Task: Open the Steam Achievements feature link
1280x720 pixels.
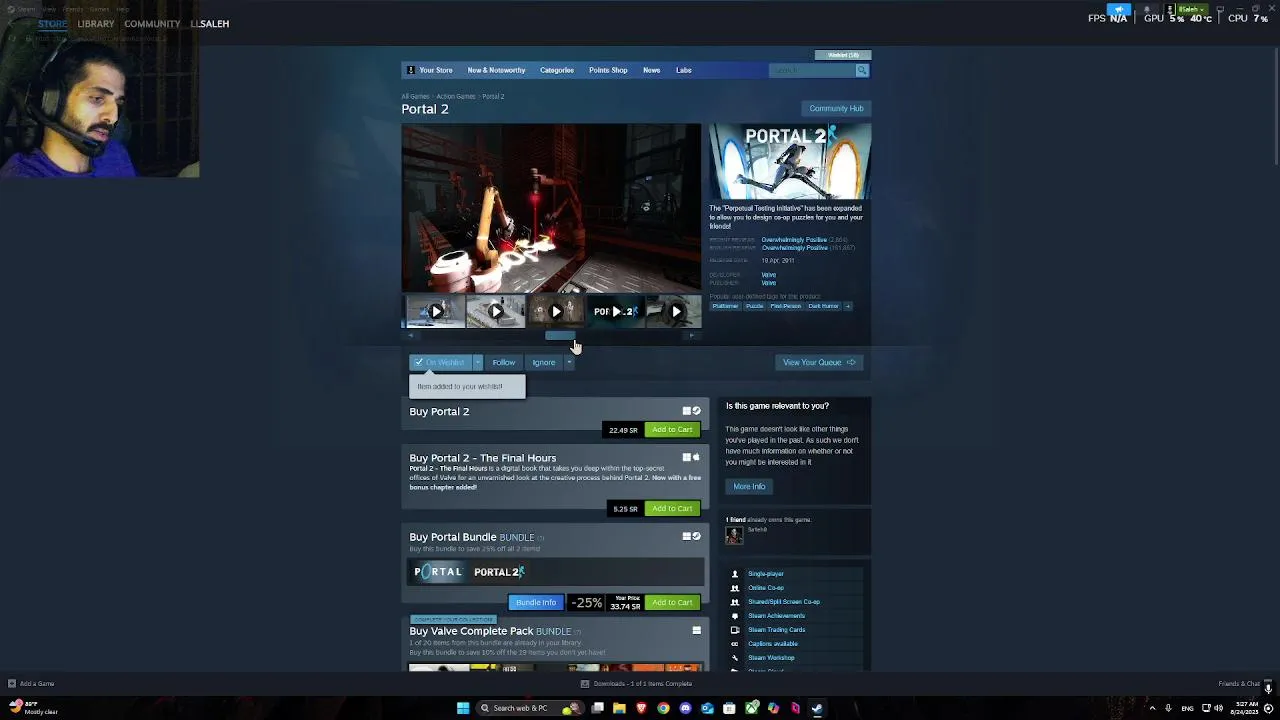Action: tap(776, 616)
